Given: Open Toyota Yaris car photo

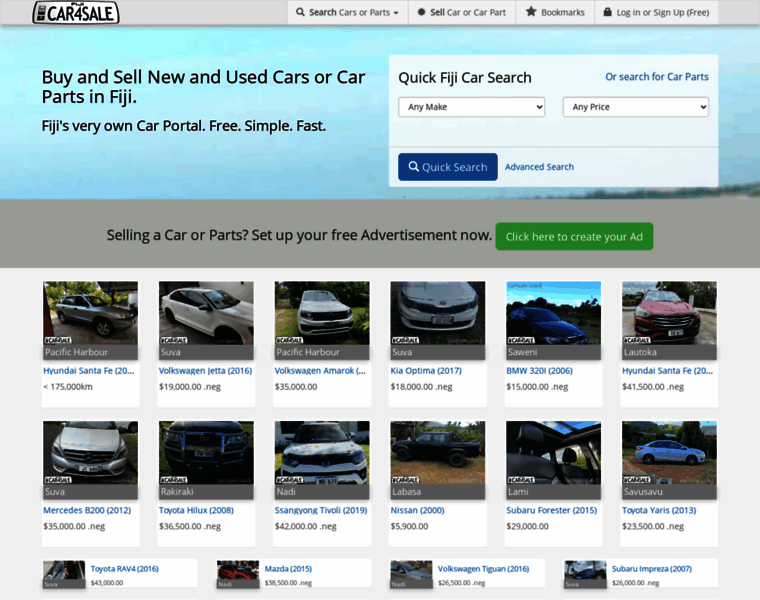Looking at the screenshot, I should (669, 453).
